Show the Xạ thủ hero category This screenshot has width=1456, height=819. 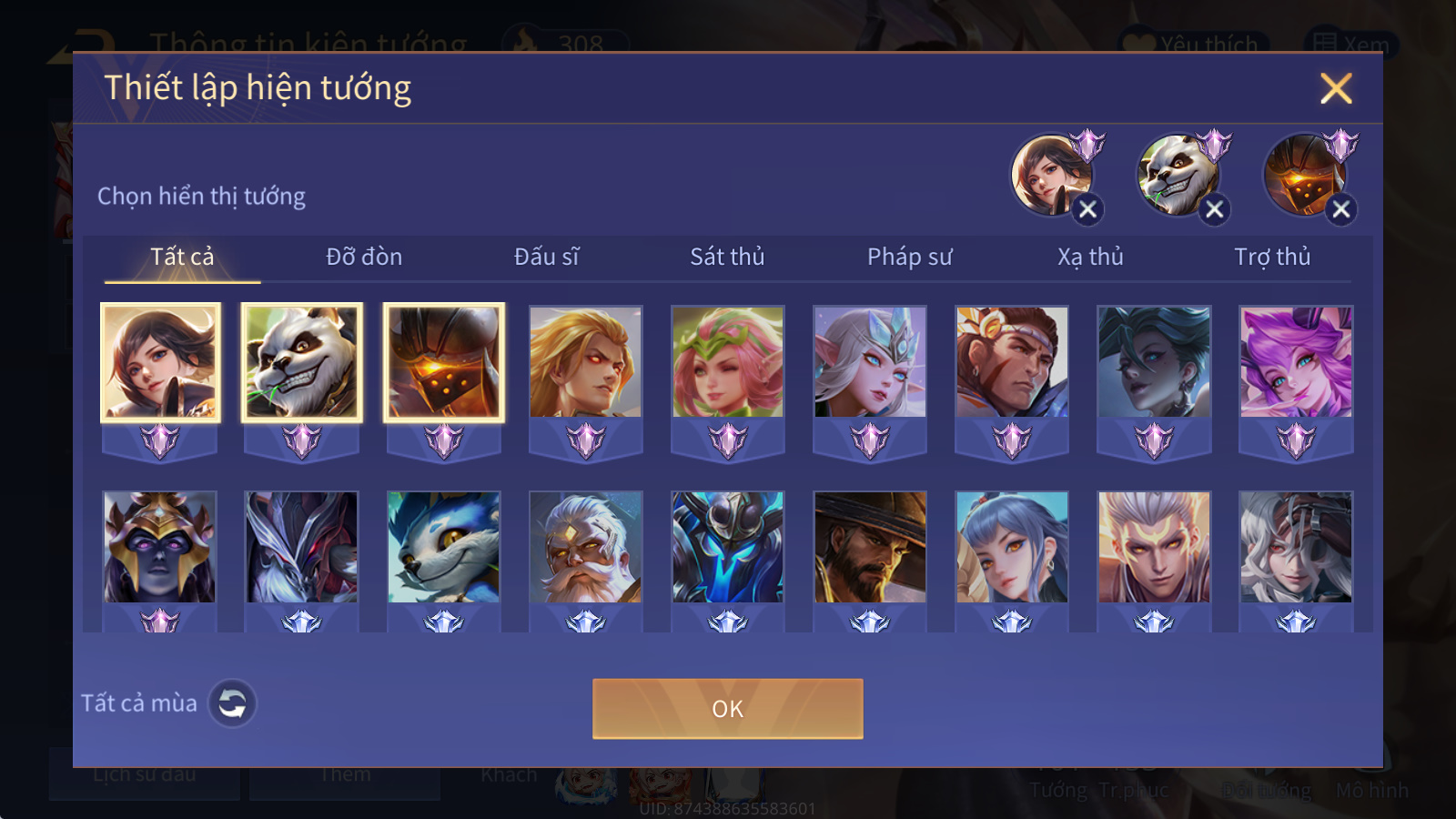tap(1090, 257)
